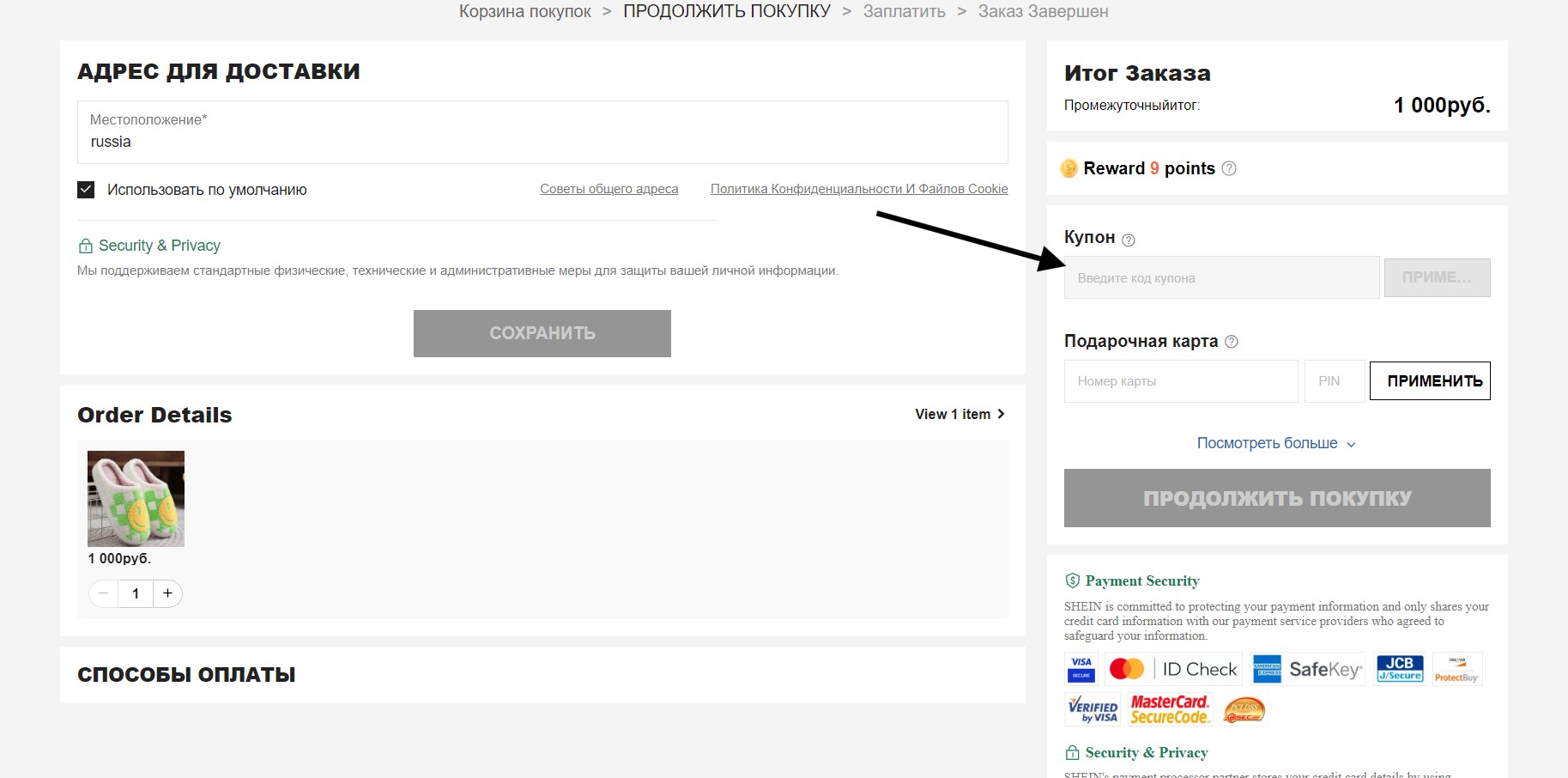Expand Посмотреть больше options
Viewport: 1568px width, 778px height.
coord(1276,443)
